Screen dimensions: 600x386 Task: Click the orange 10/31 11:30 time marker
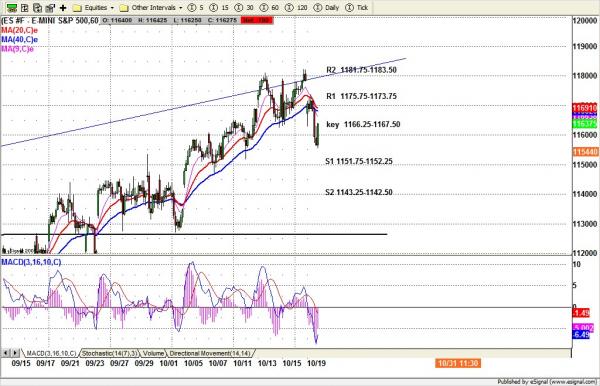click(458, 363)
